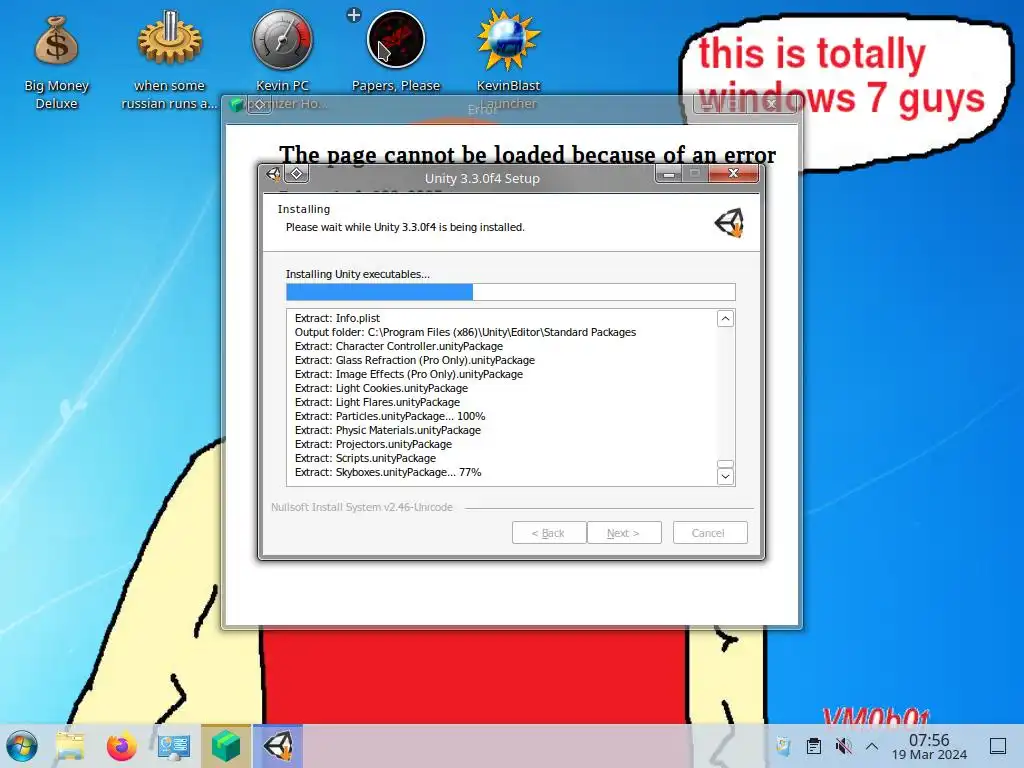Launch the KevinBlast Launcher icon

click(x=508, y=59)
